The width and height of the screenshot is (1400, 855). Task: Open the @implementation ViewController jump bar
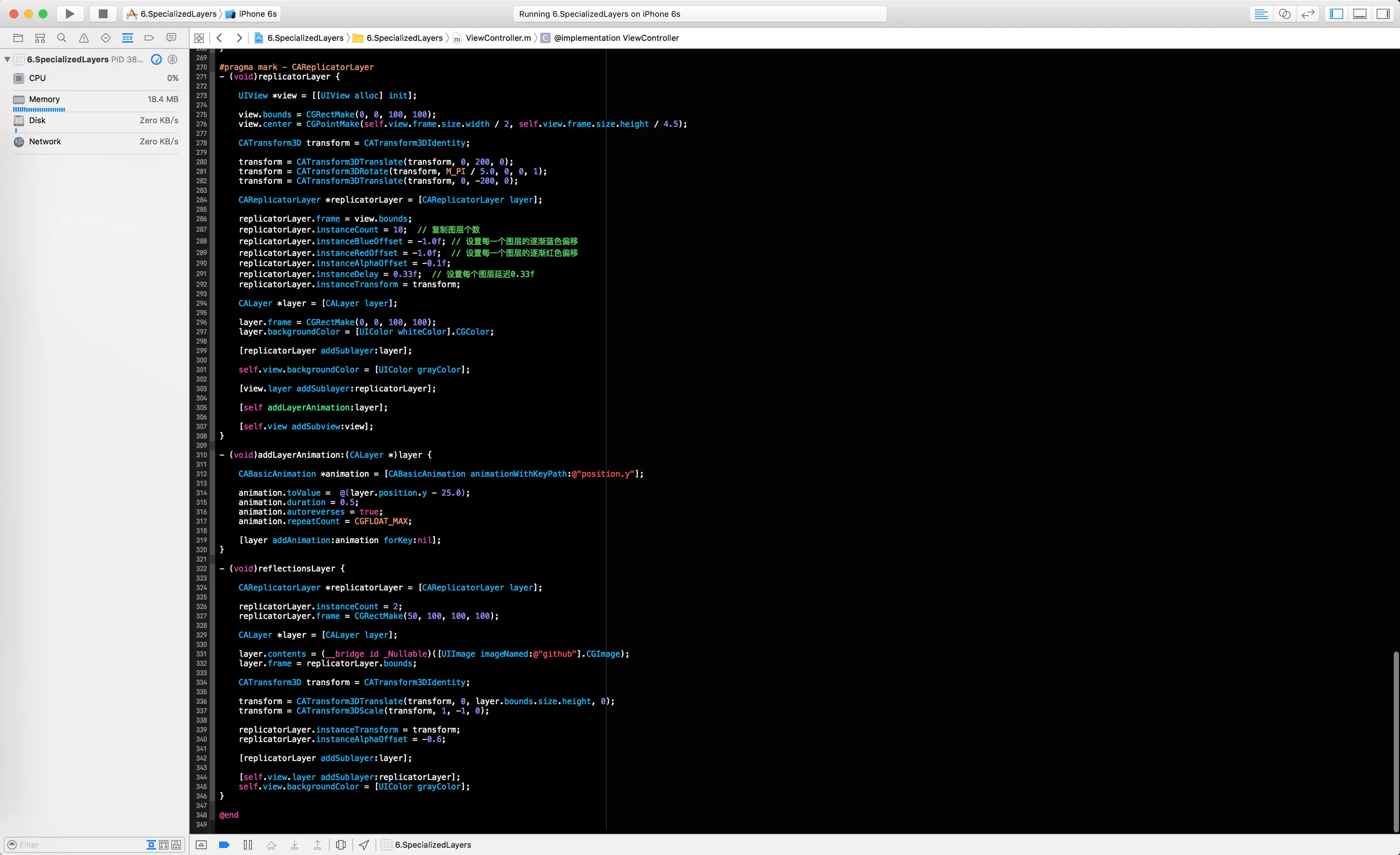pos(616,38)
